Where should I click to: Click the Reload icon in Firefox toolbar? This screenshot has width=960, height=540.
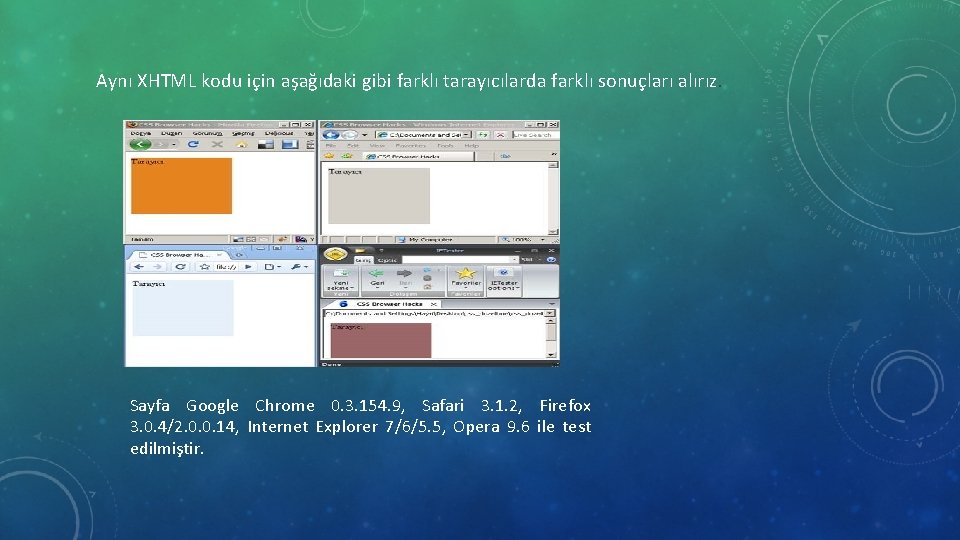193,144
